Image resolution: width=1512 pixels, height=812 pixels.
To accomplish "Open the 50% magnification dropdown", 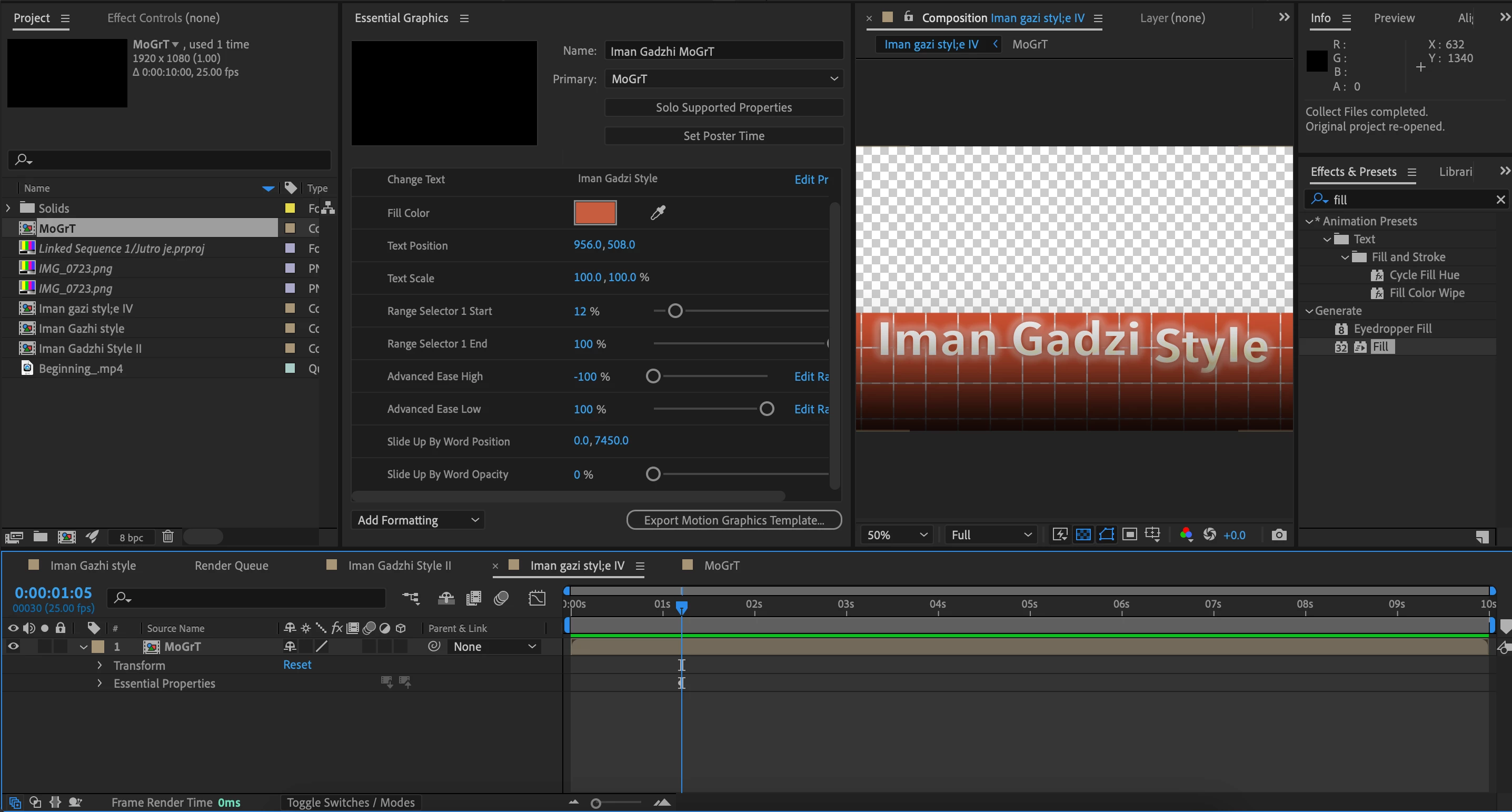I will pos(896,535).
